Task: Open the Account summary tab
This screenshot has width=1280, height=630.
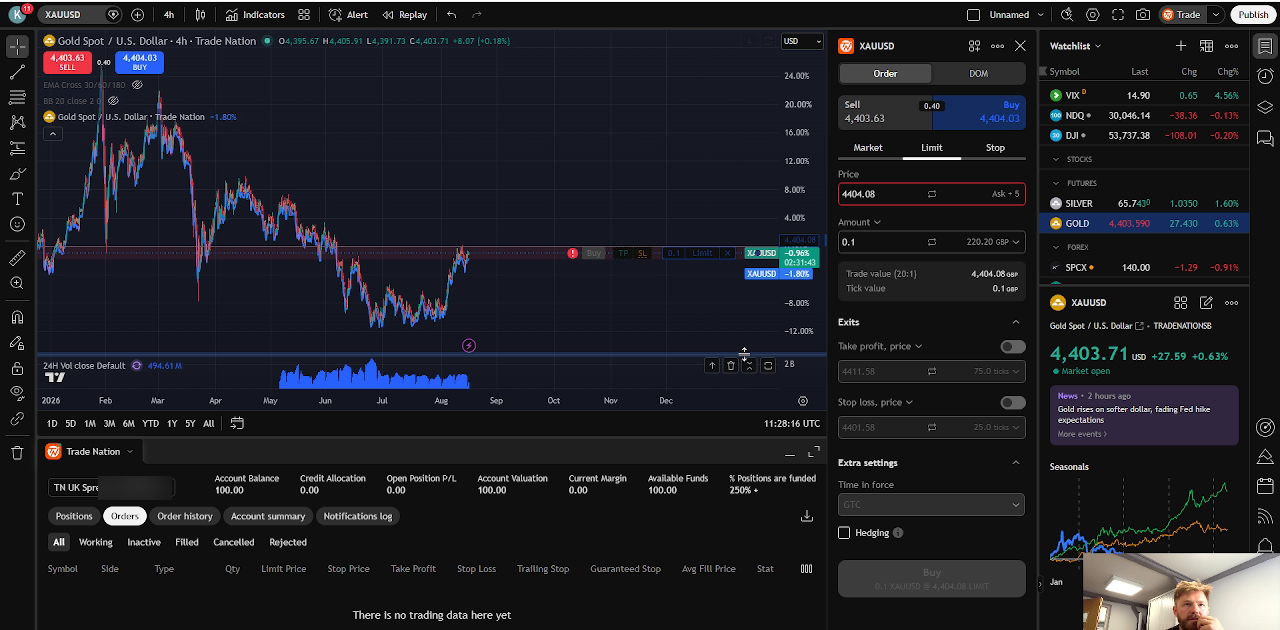Action: coord(268,516)
